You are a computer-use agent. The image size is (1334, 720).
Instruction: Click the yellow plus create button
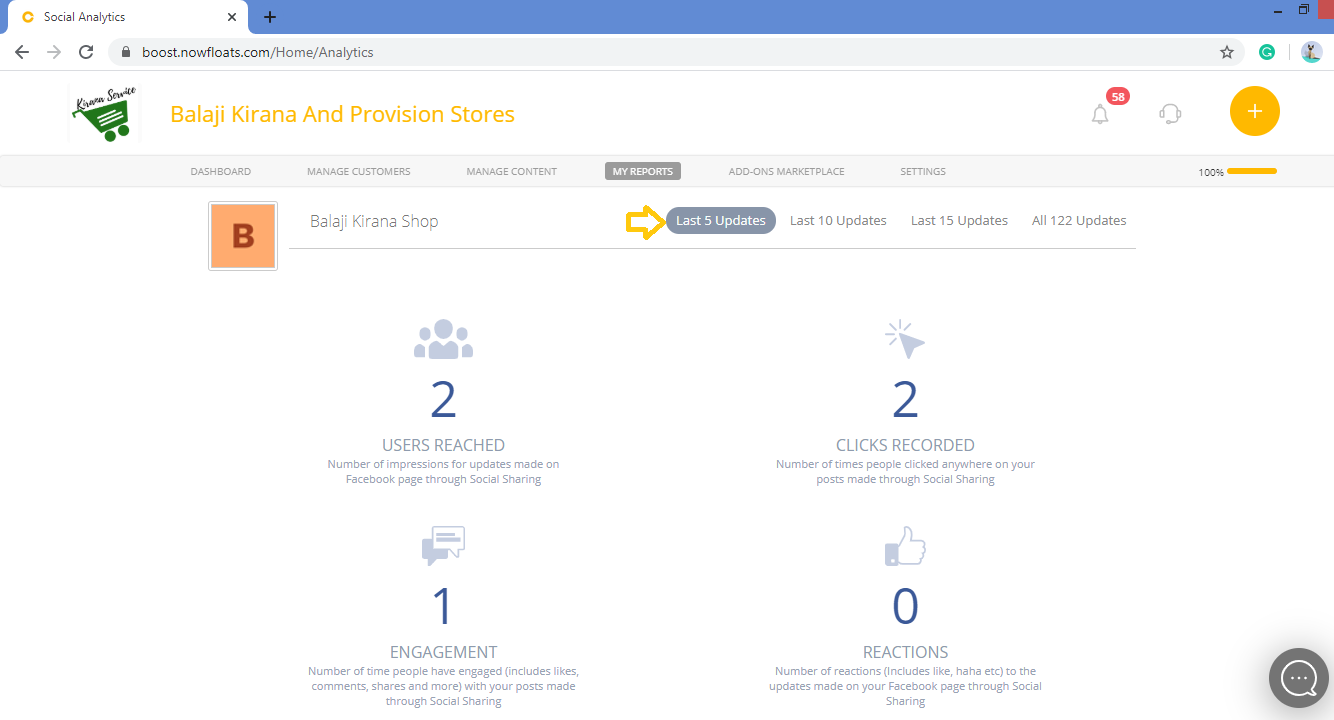click(1255, 111)
